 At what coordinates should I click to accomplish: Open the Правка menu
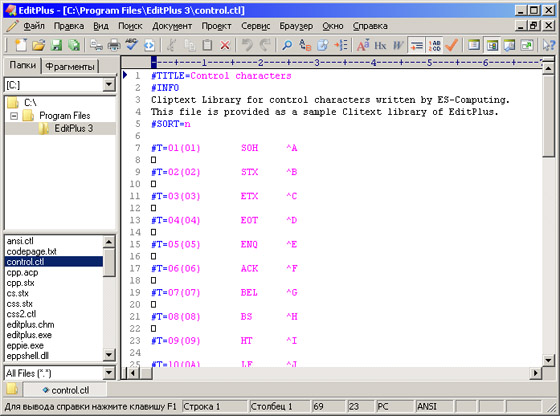tap(69, 26)
